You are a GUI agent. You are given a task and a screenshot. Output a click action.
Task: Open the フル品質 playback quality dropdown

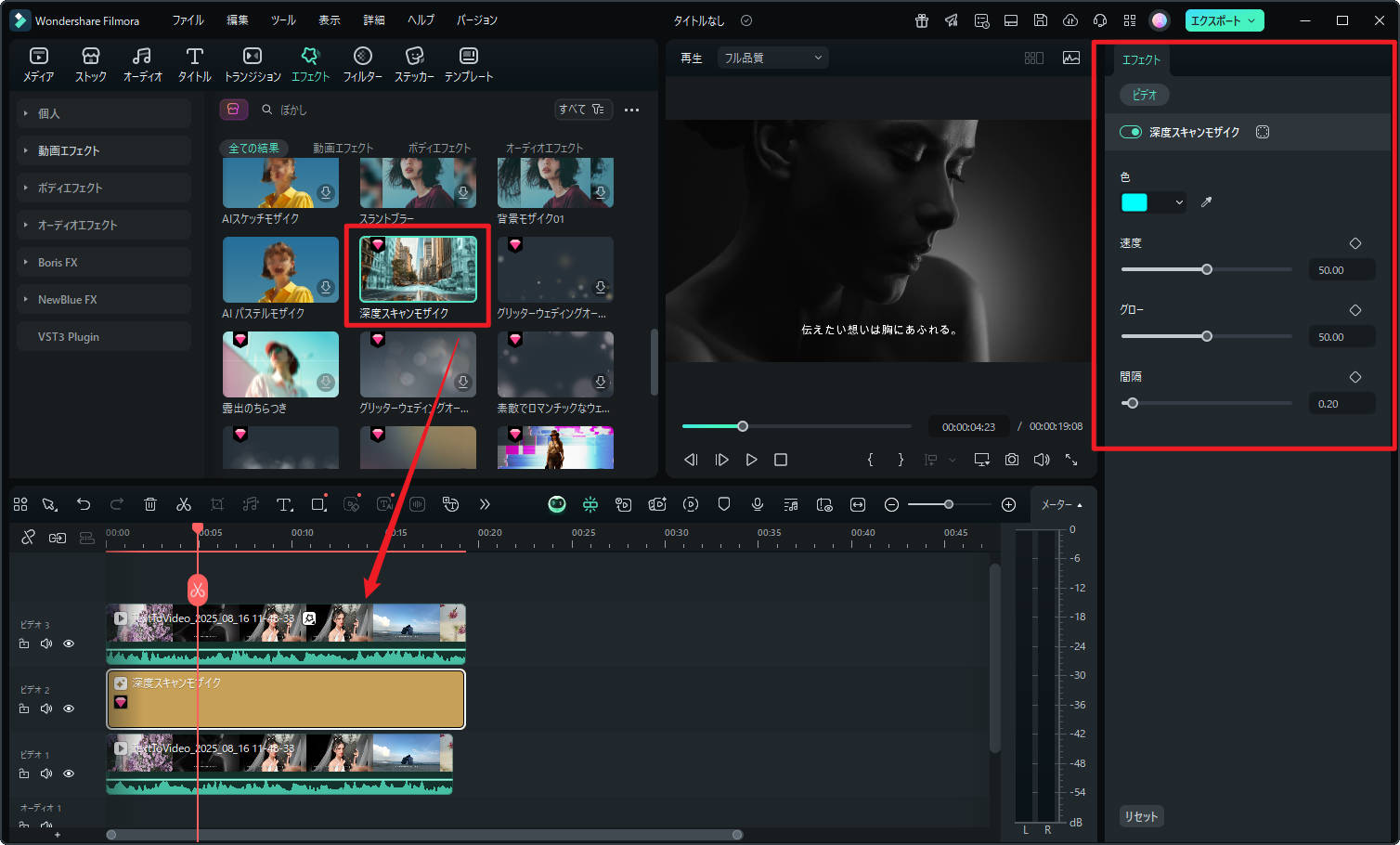[772, 58]
